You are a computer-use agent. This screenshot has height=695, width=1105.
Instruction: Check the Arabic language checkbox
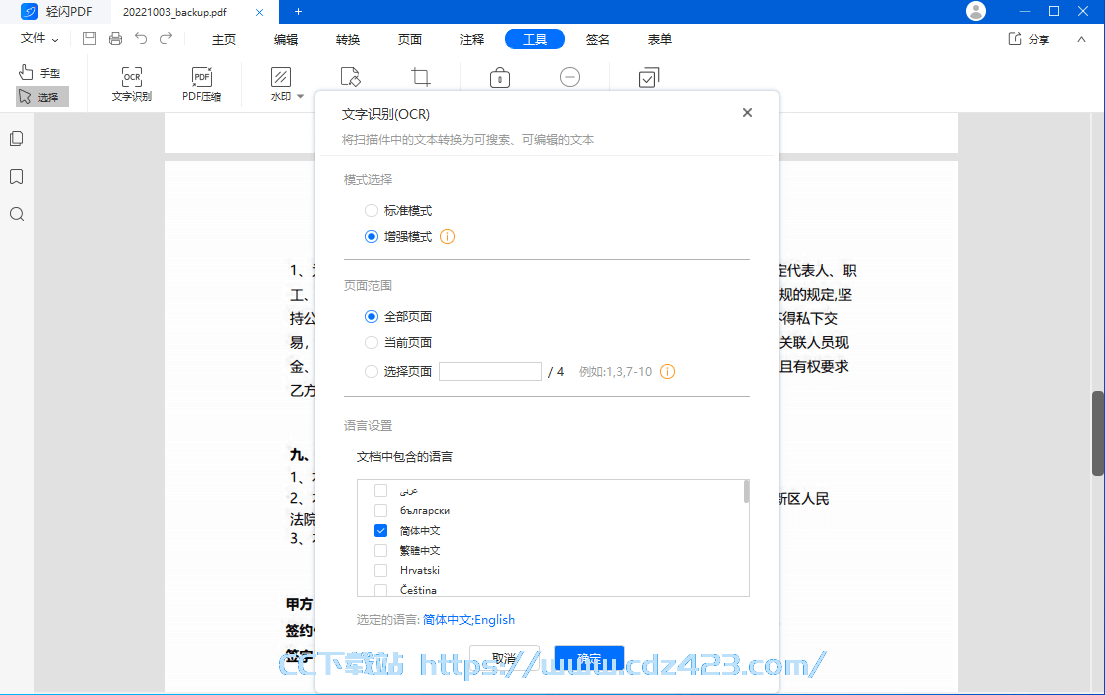[381, 491]
